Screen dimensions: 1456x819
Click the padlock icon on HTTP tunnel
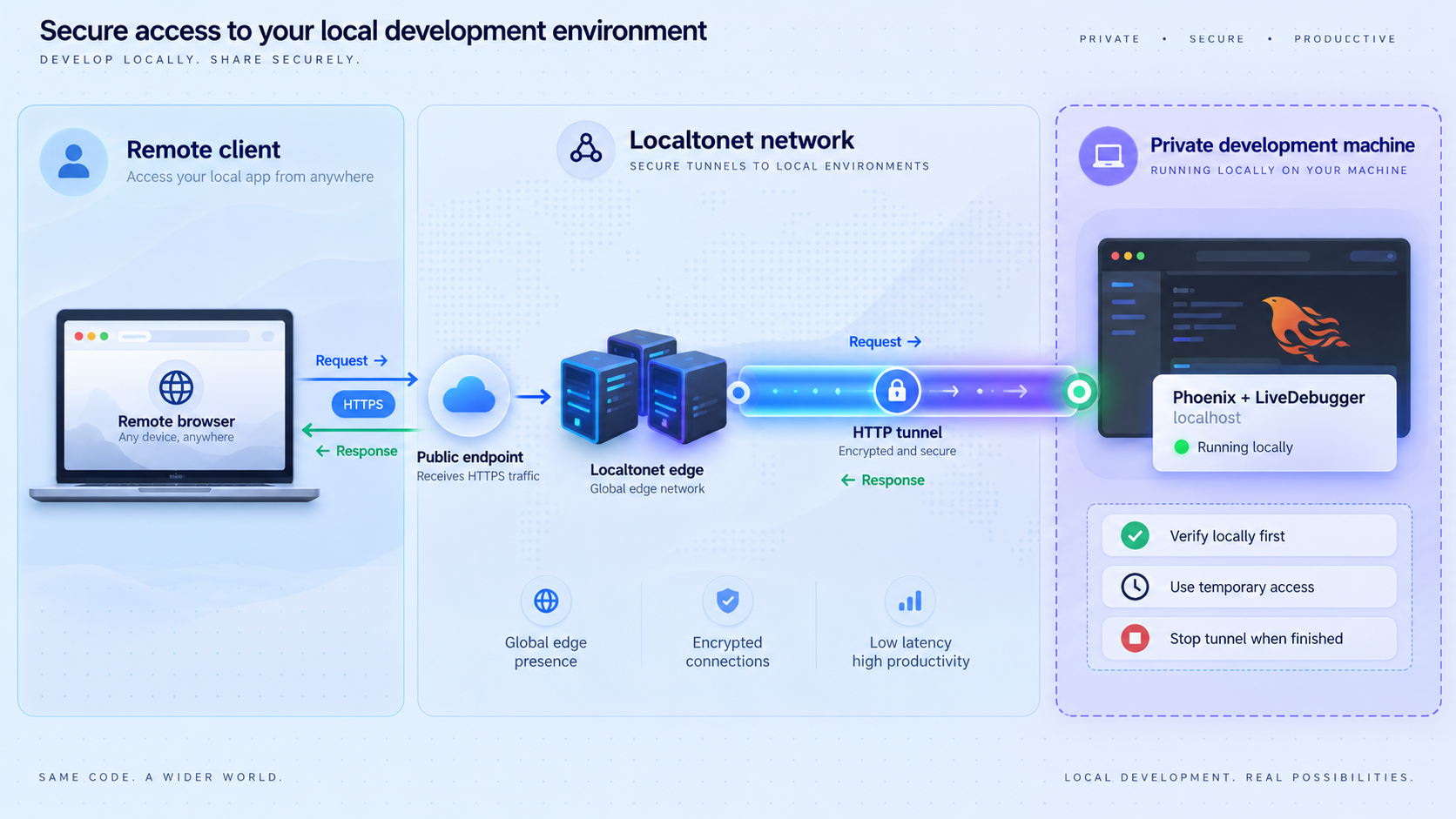(x=897, y=392)
